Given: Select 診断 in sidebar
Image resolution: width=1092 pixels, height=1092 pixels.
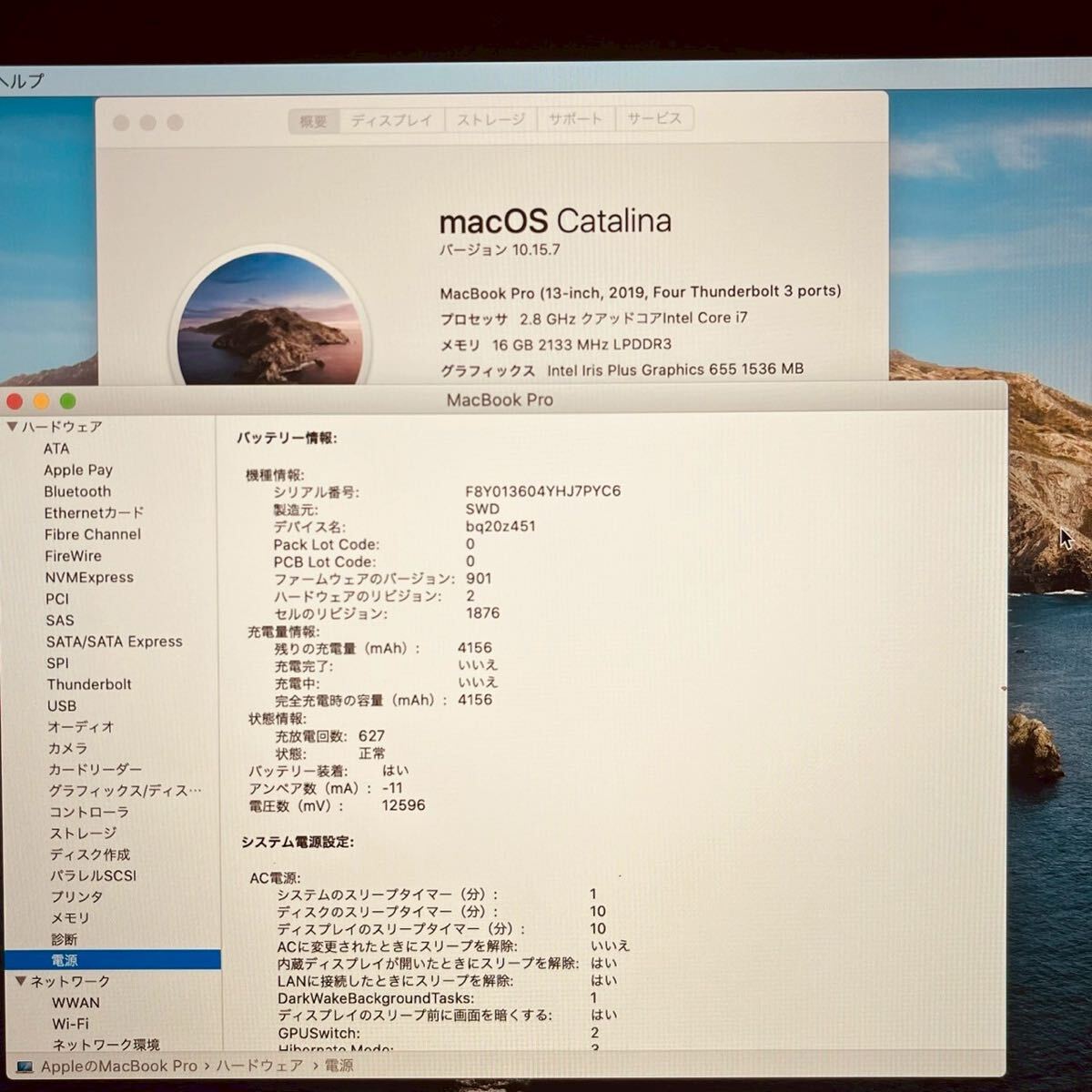Looking at the screenshot, I should (64, 939).
